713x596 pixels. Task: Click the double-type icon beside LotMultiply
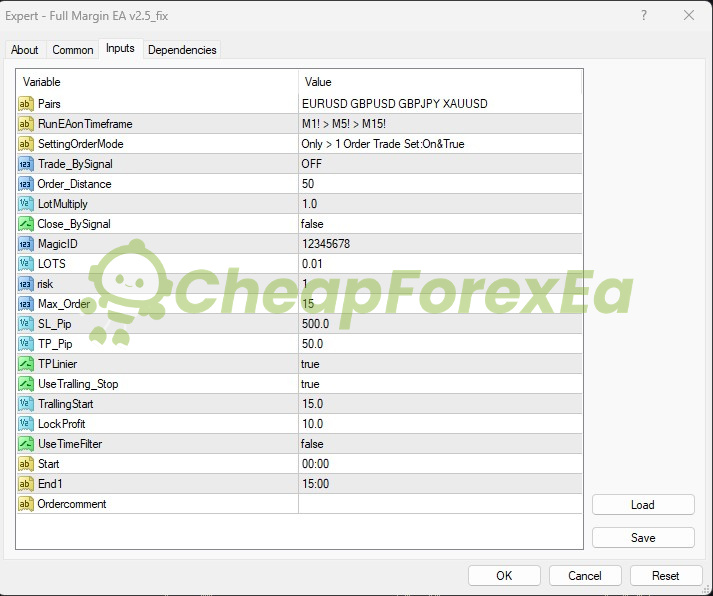click(26, 204)
